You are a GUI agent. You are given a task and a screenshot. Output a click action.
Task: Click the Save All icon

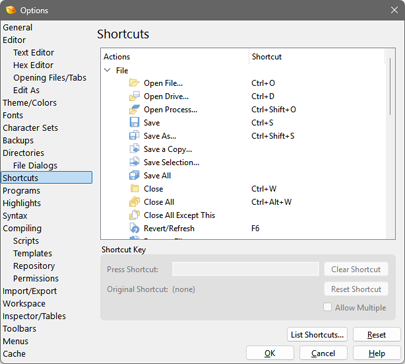(x=134, y=175)
